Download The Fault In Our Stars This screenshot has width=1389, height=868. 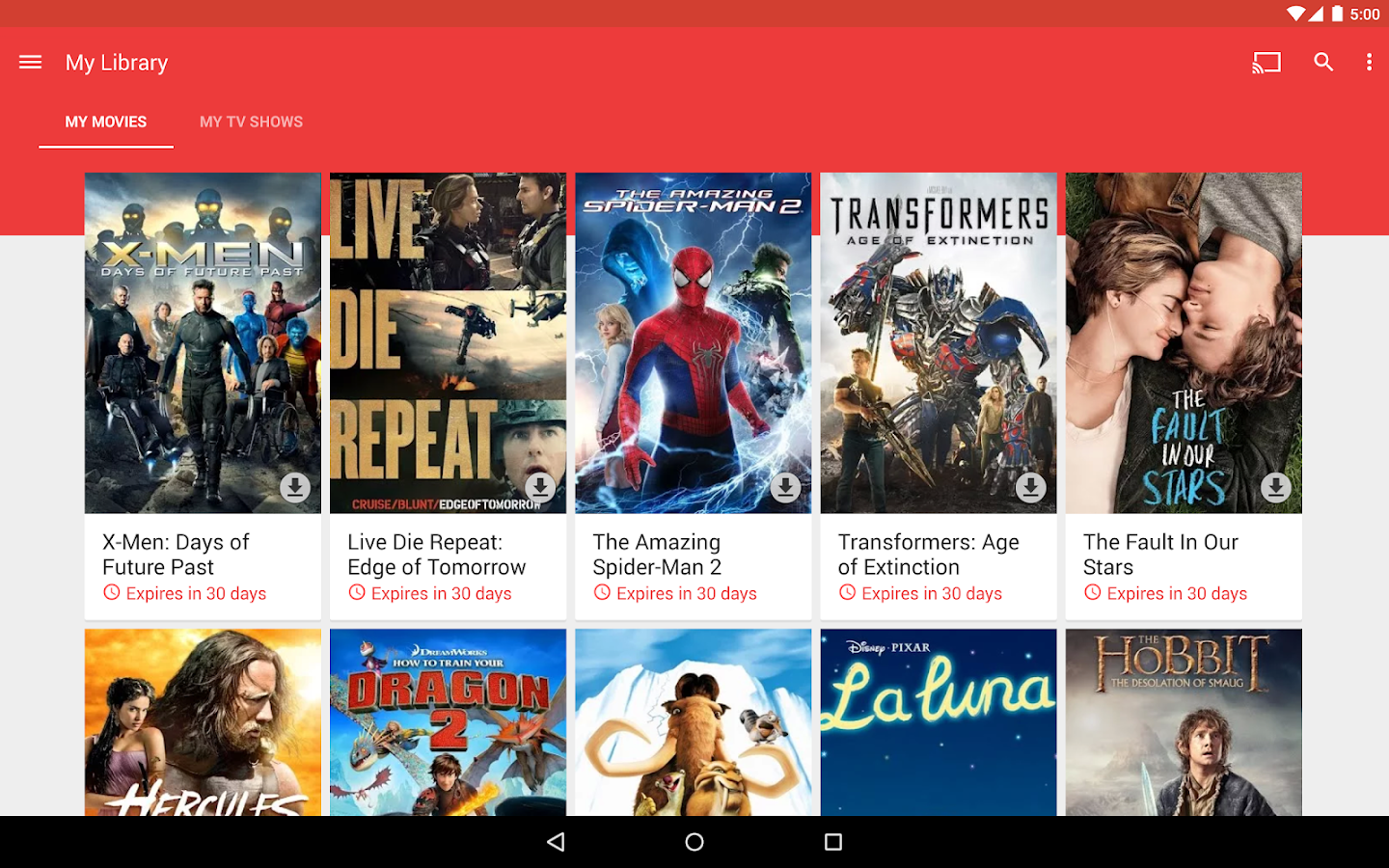point(1276,487)
